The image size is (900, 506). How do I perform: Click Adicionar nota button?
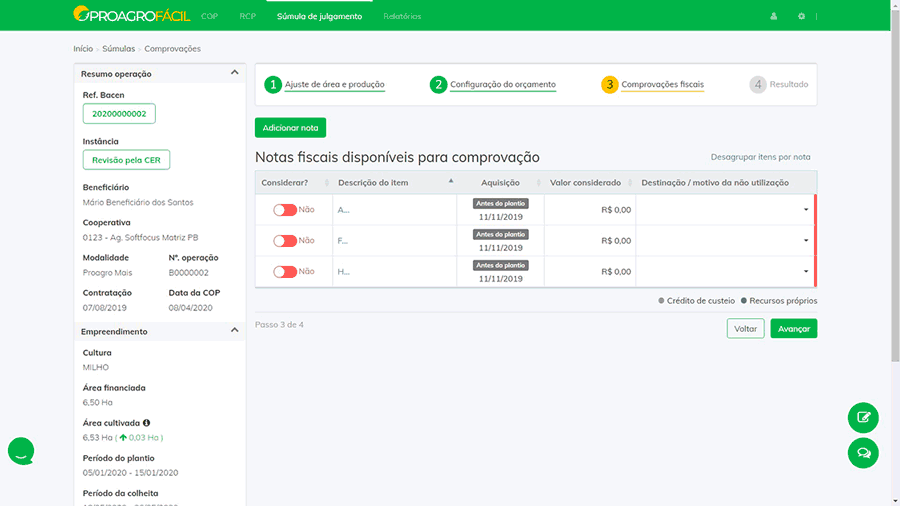(290, 127)
